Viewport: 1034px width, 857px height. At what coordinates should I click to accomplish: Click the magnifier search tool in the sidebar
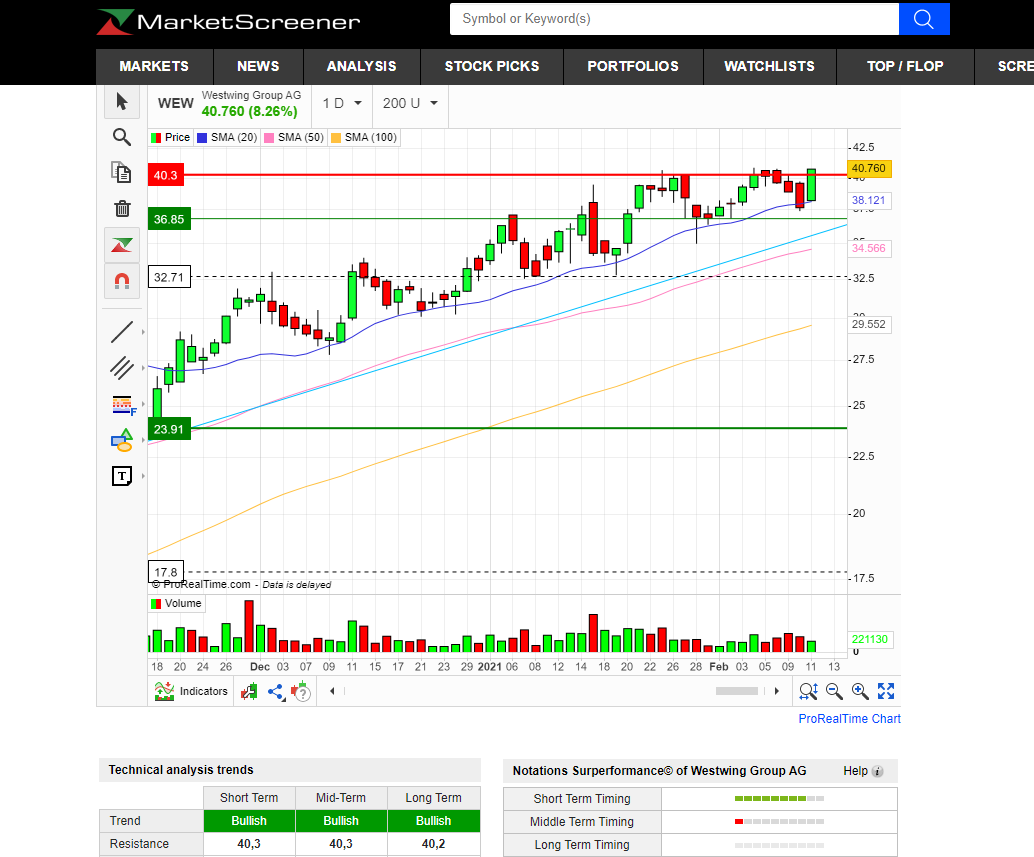click(122, 138)
